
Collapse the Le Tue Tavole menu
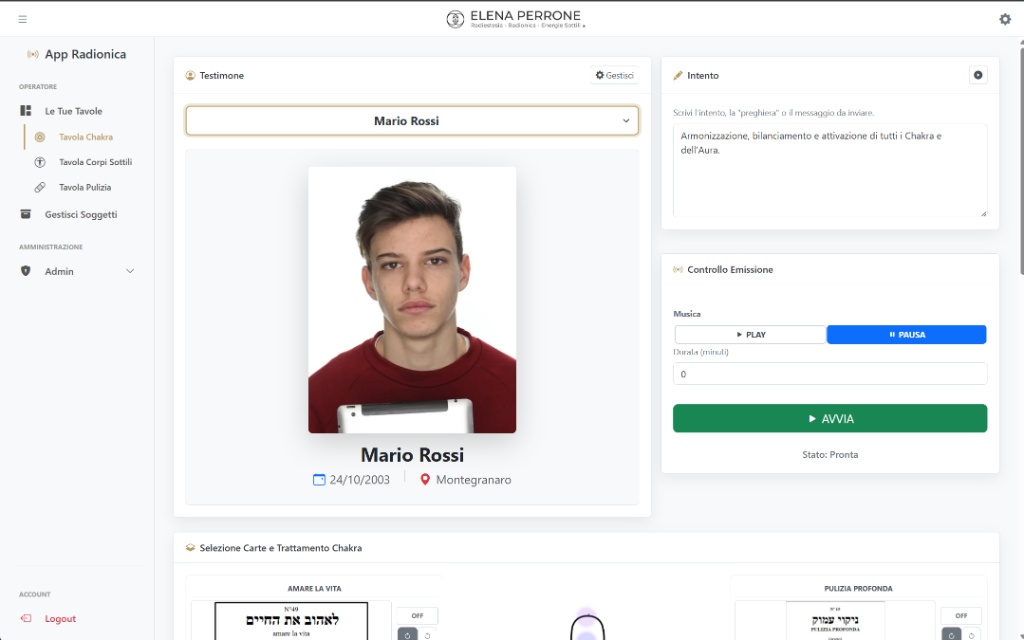pyautogui.click(x=73, y=111)
